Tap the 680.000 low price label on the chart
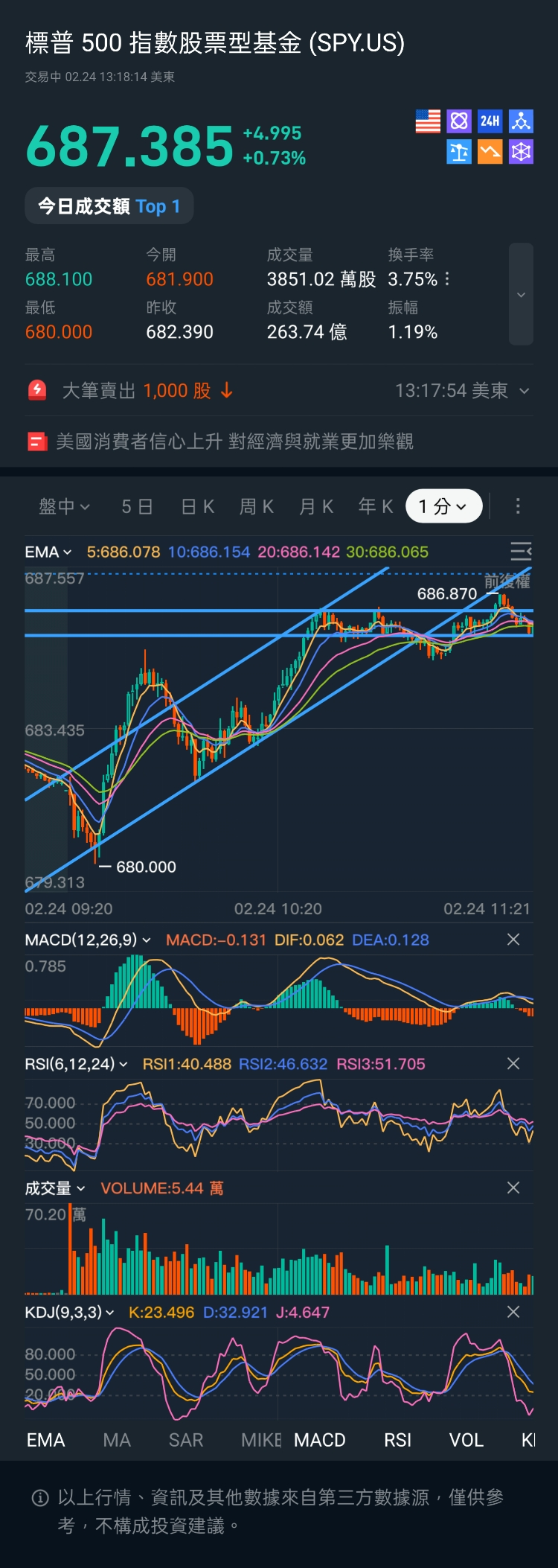The height and width of the screenshot is (1568, 558). pyautogui.click(x=146, y=867)
